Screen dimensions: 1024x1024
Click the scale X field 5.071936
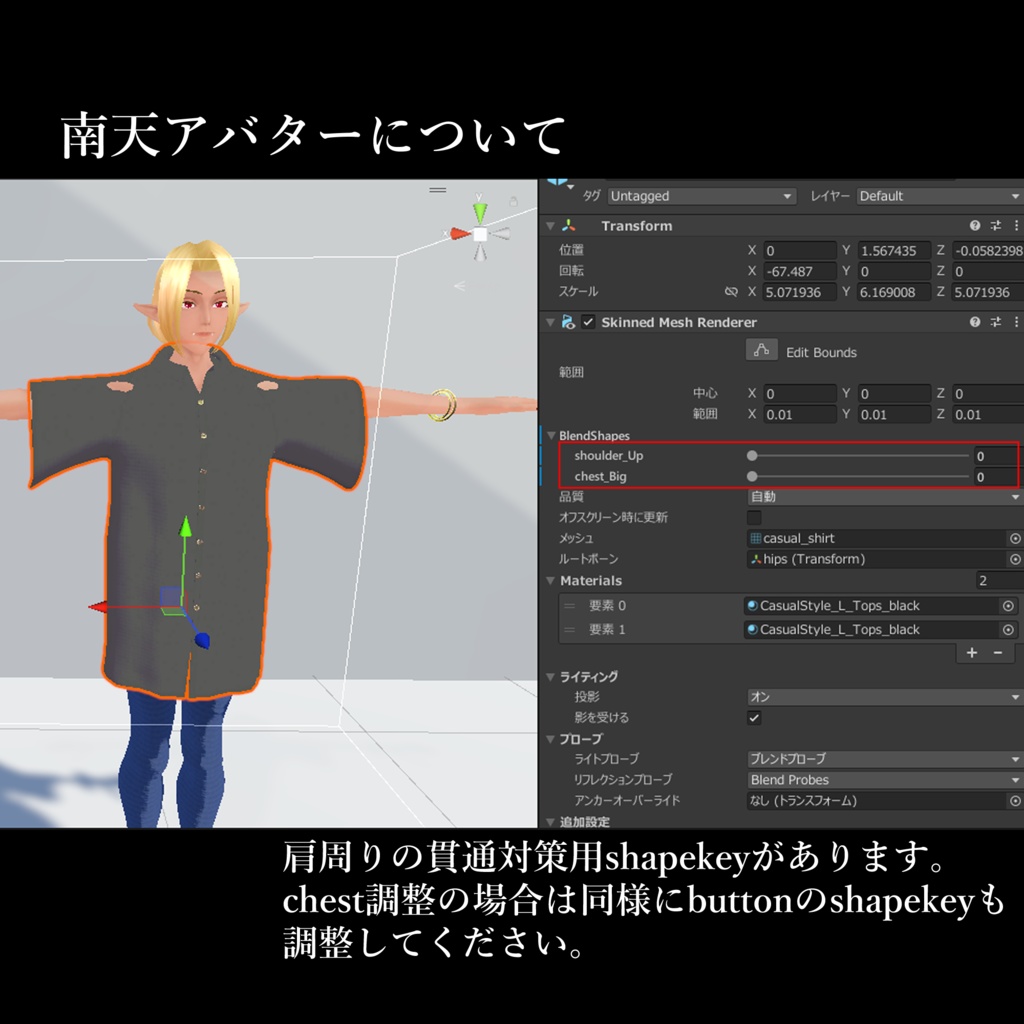[799, 292]
